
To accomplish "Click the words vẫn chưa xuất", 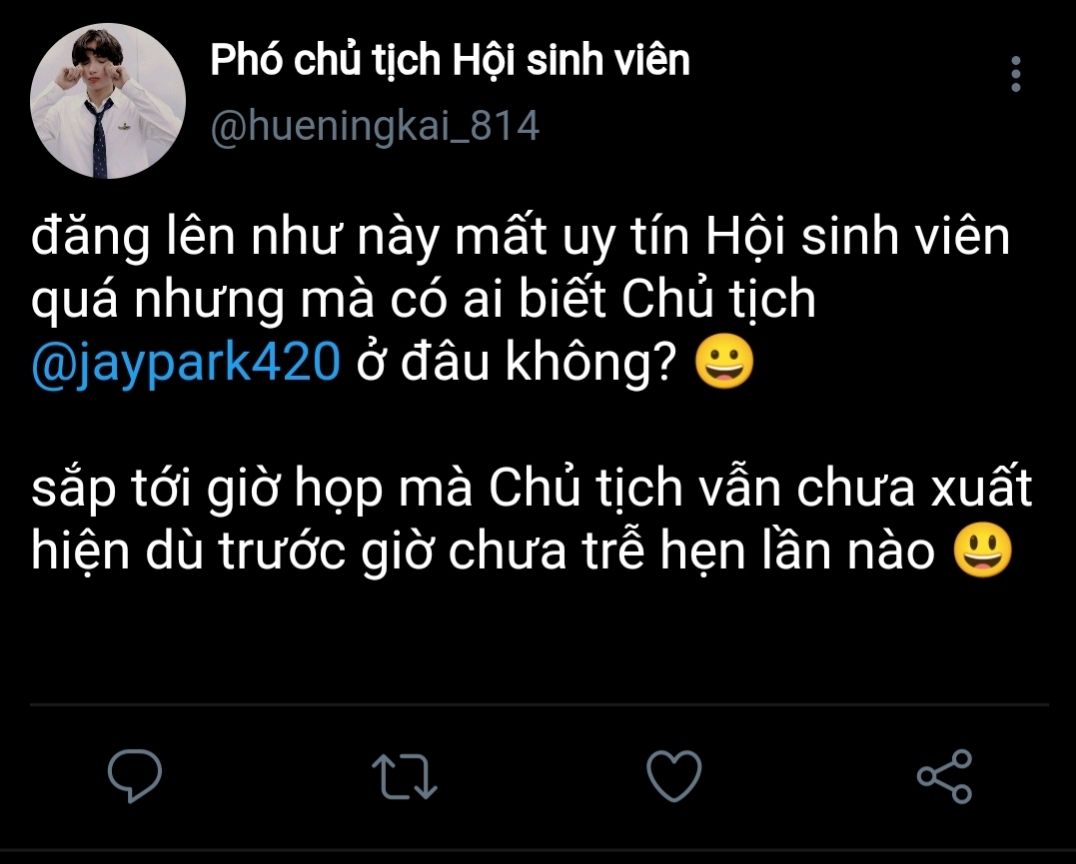I will 865,487.
